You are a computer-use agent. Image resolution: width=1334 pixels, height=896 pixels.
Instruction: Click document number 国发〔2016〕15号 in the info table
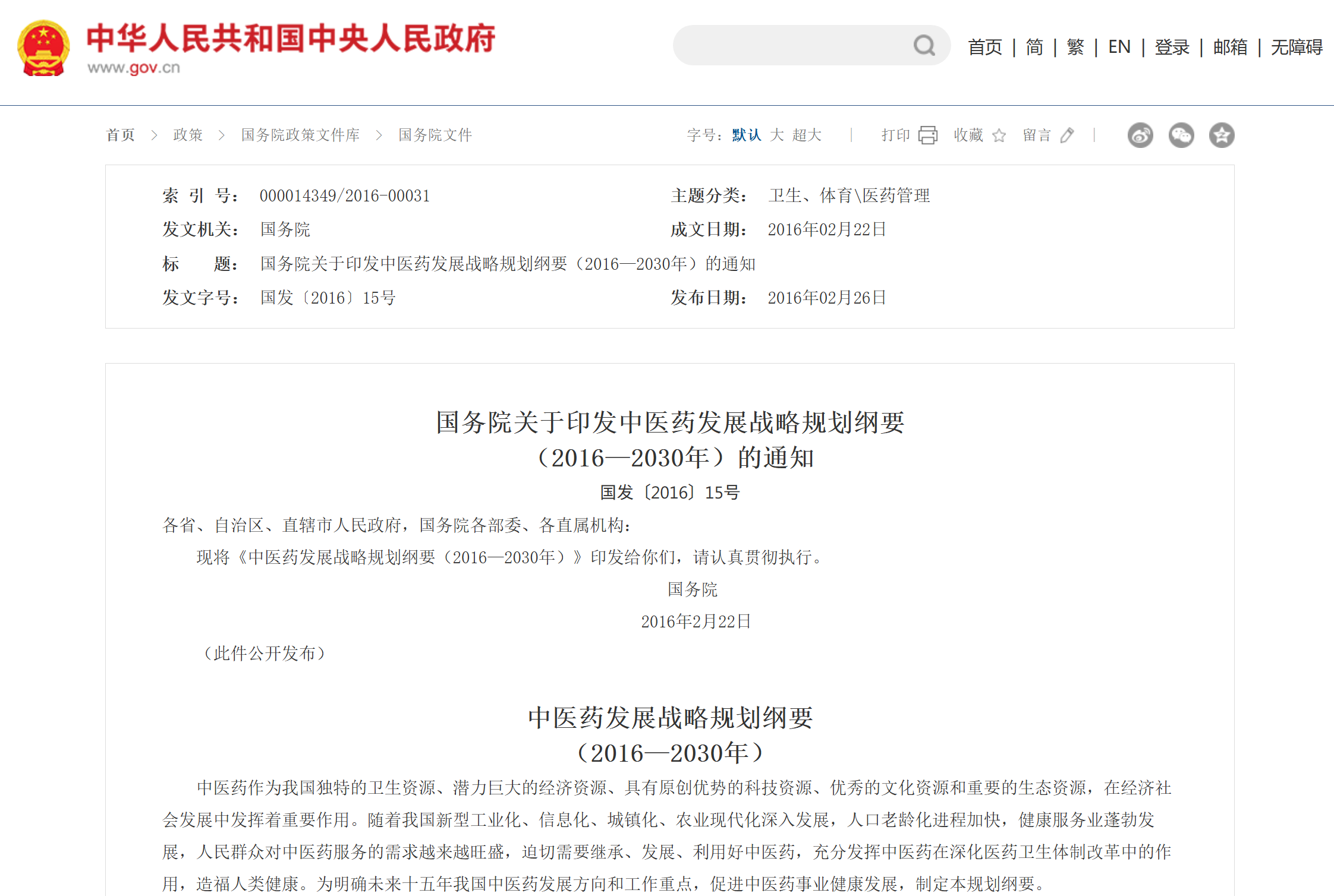tap(328, 298)
